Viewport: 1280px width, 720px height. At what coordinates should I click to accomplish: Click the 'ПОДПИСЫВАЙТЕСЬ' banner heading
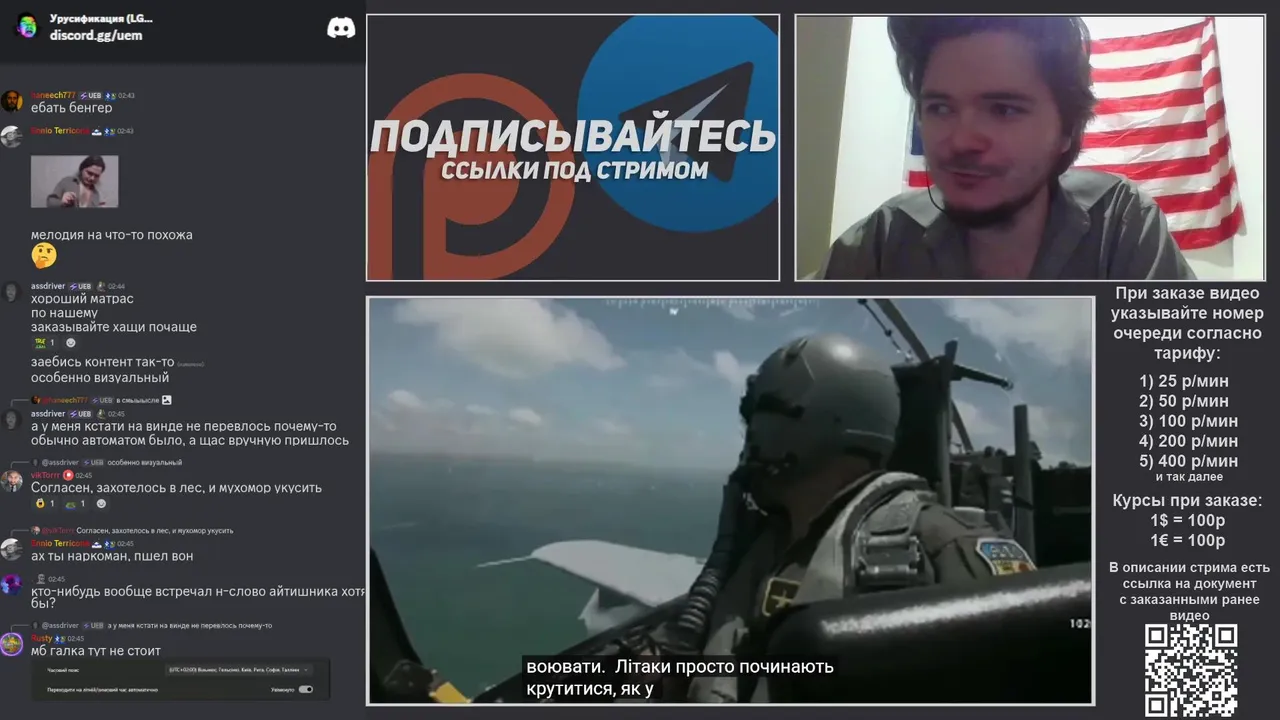pyautogui.click(x=573, y=135)
